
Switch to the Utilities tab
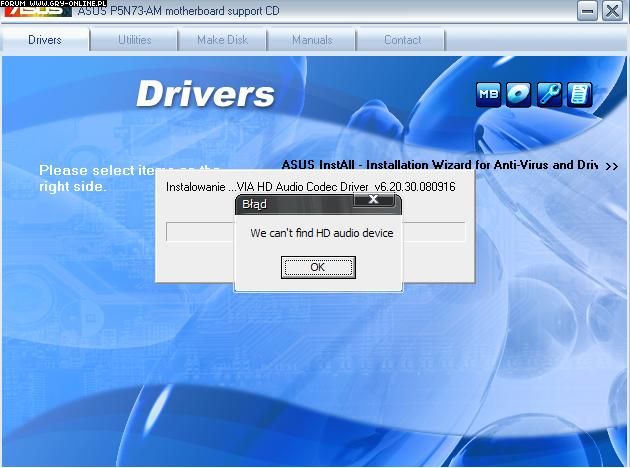(135, 40)
